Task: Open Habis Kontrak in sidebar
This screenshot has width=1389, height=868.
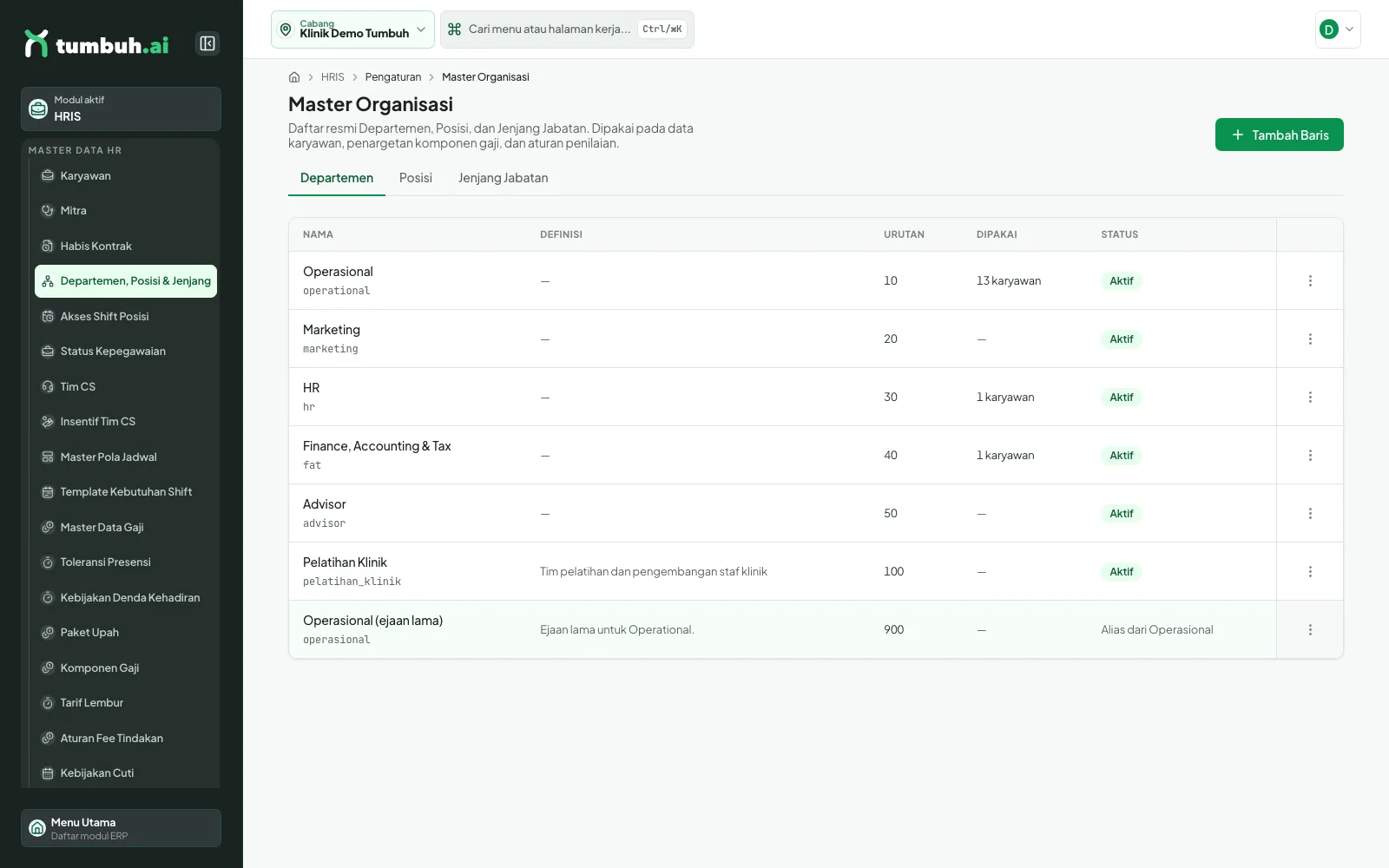Action: click(126, 247)
